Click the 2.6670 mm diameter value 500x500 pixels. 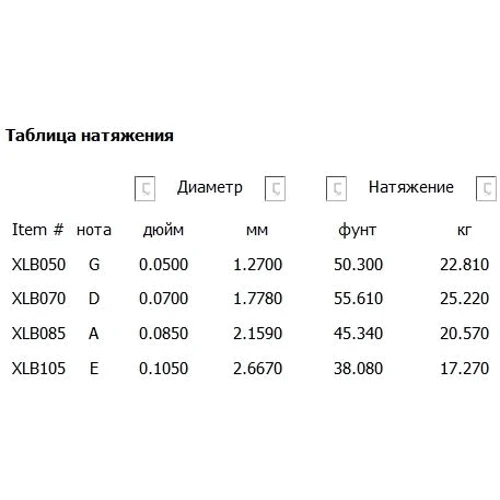click(x=258, y=368)
